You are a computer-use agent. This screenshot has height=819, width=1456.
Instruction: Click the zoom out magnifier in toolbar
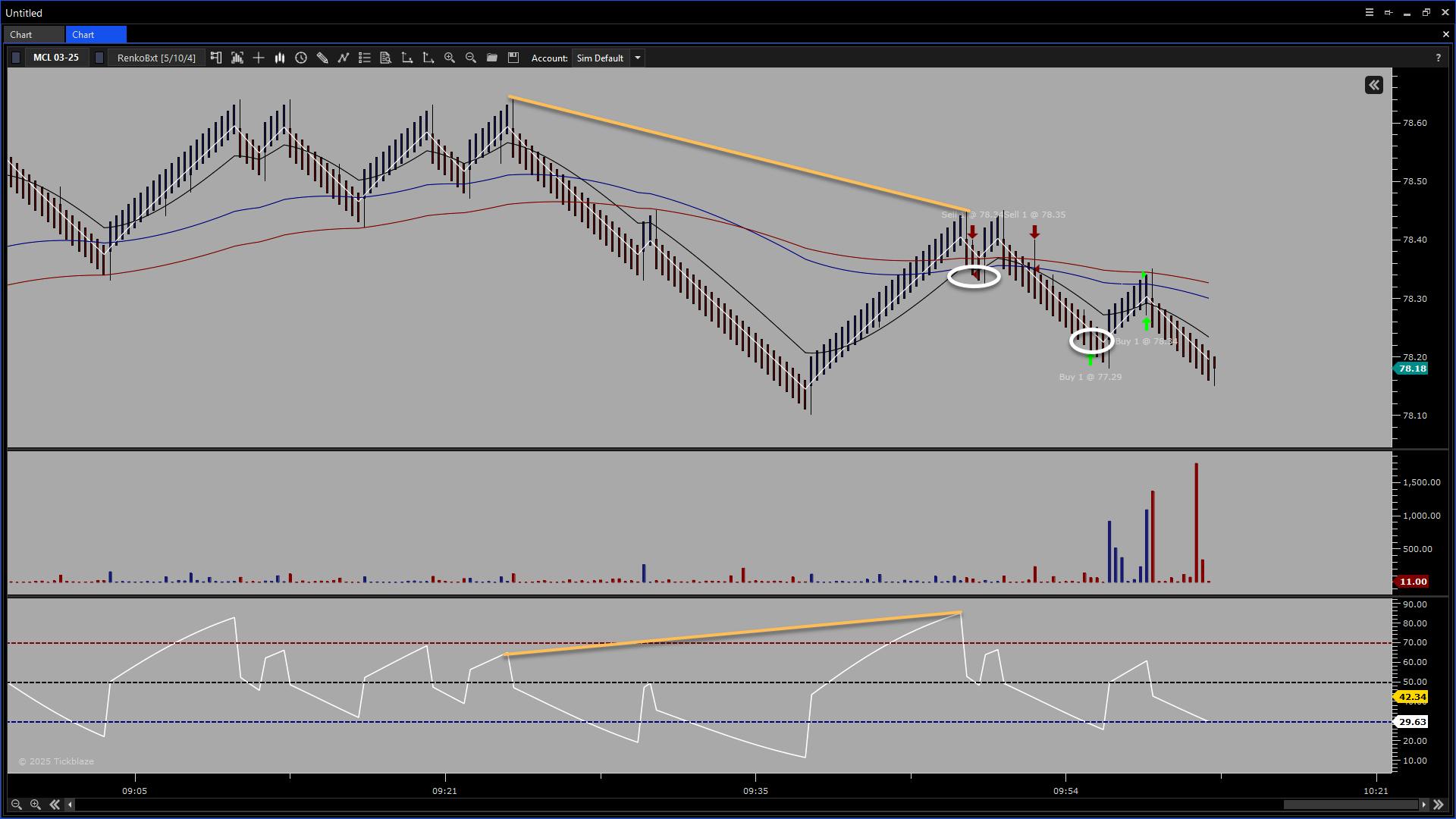(x=471, y=58)
